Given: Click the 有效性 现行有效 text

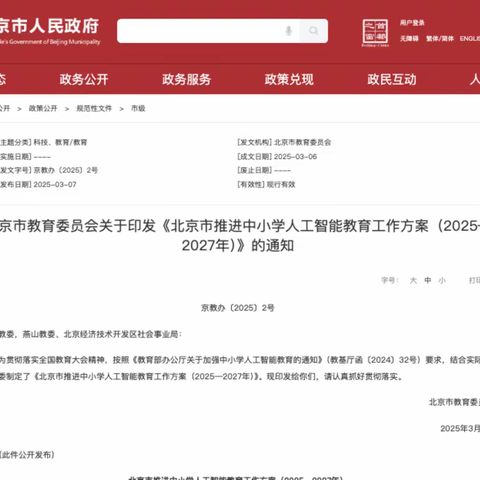Looking at the screenshot, I should pos(266,184).
